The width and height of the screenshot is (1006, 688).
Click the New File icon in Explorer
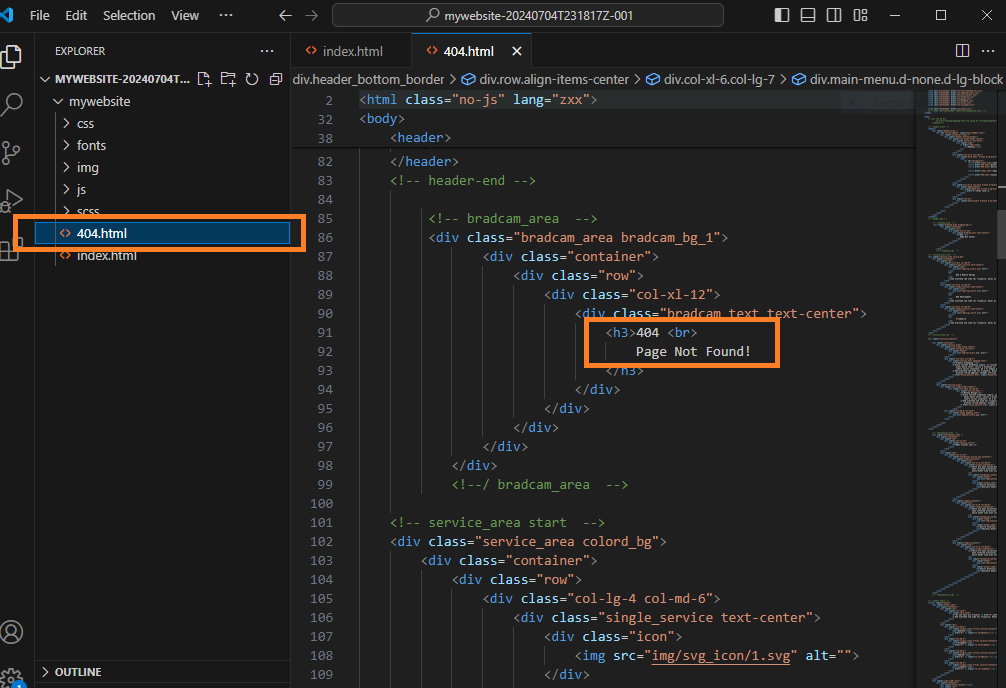(204, 79)
